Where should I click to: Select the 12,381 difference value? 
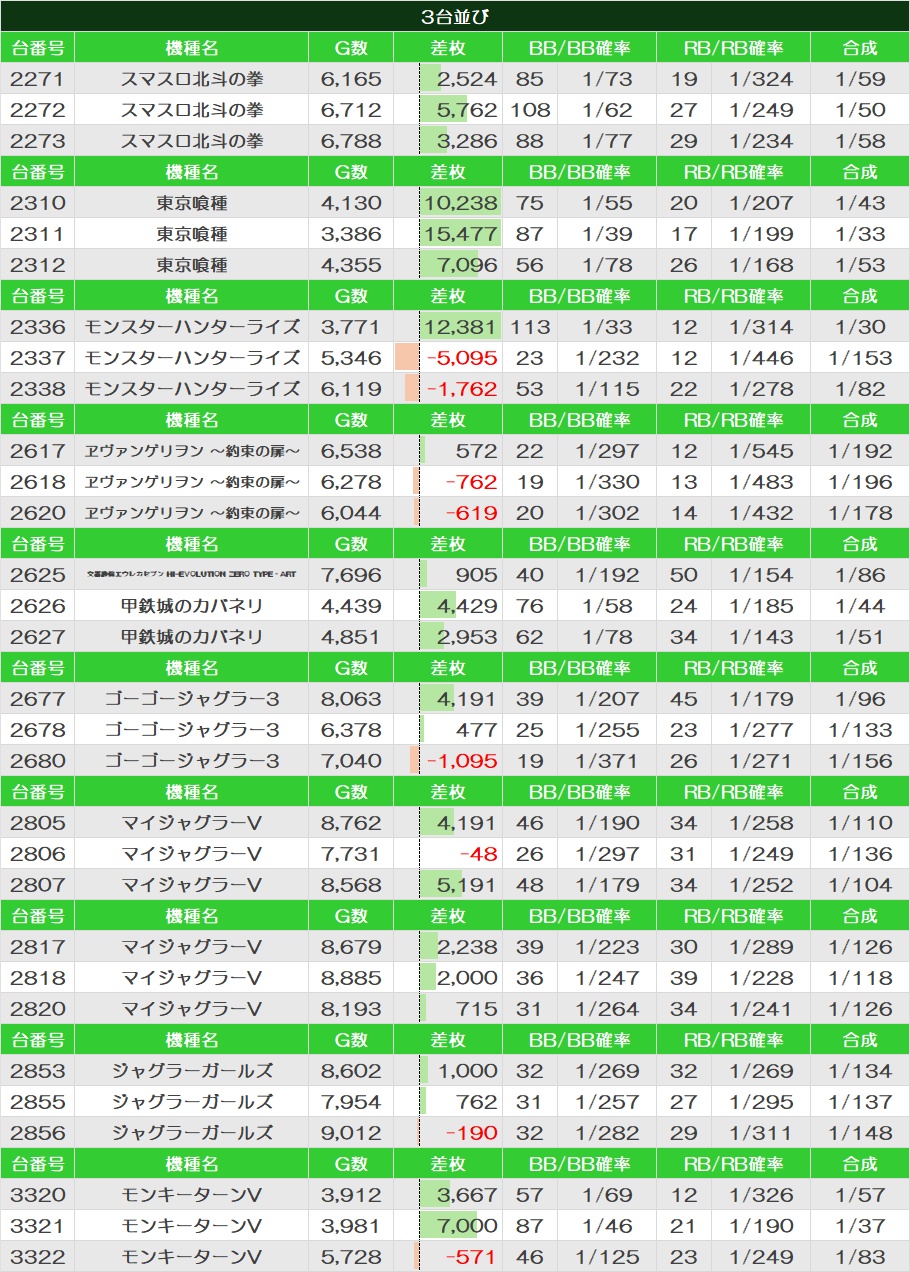point(460,327)
